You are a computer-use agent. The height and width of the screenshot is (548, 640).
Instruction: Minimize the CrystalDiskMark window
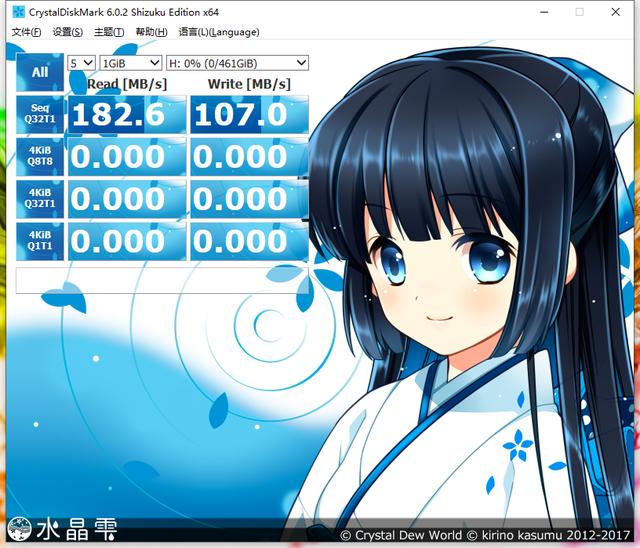(x=544, y=12)
